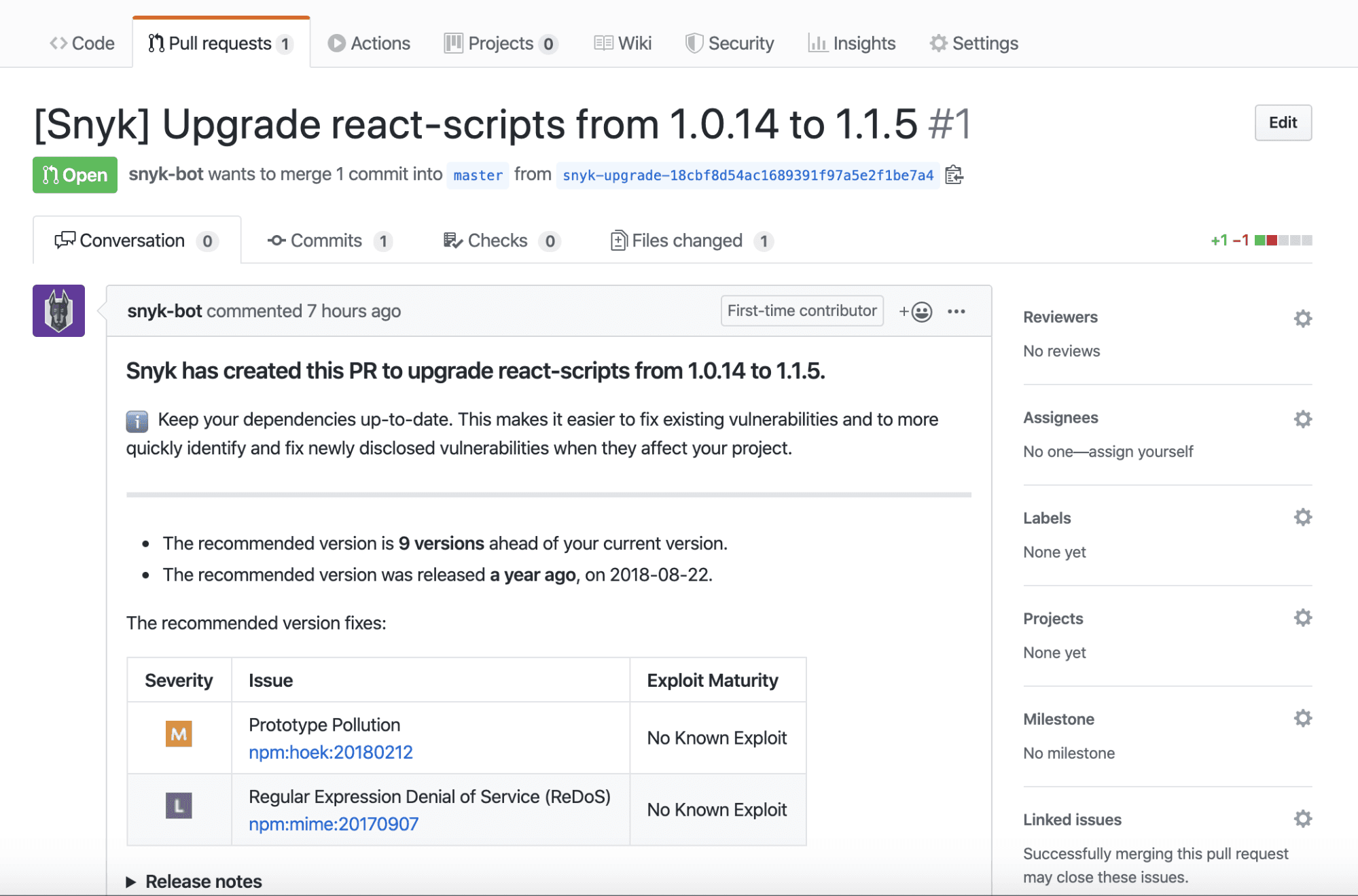Click the Reviewers sidebar heading
Screen dimensions: 1358x896
tap(1060, 317)
